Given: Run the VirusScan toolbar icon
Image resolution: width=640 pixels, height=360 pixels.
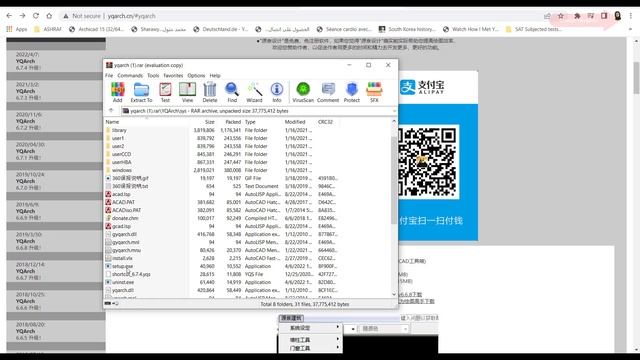Looking at the screenshot, I should 303,92.
